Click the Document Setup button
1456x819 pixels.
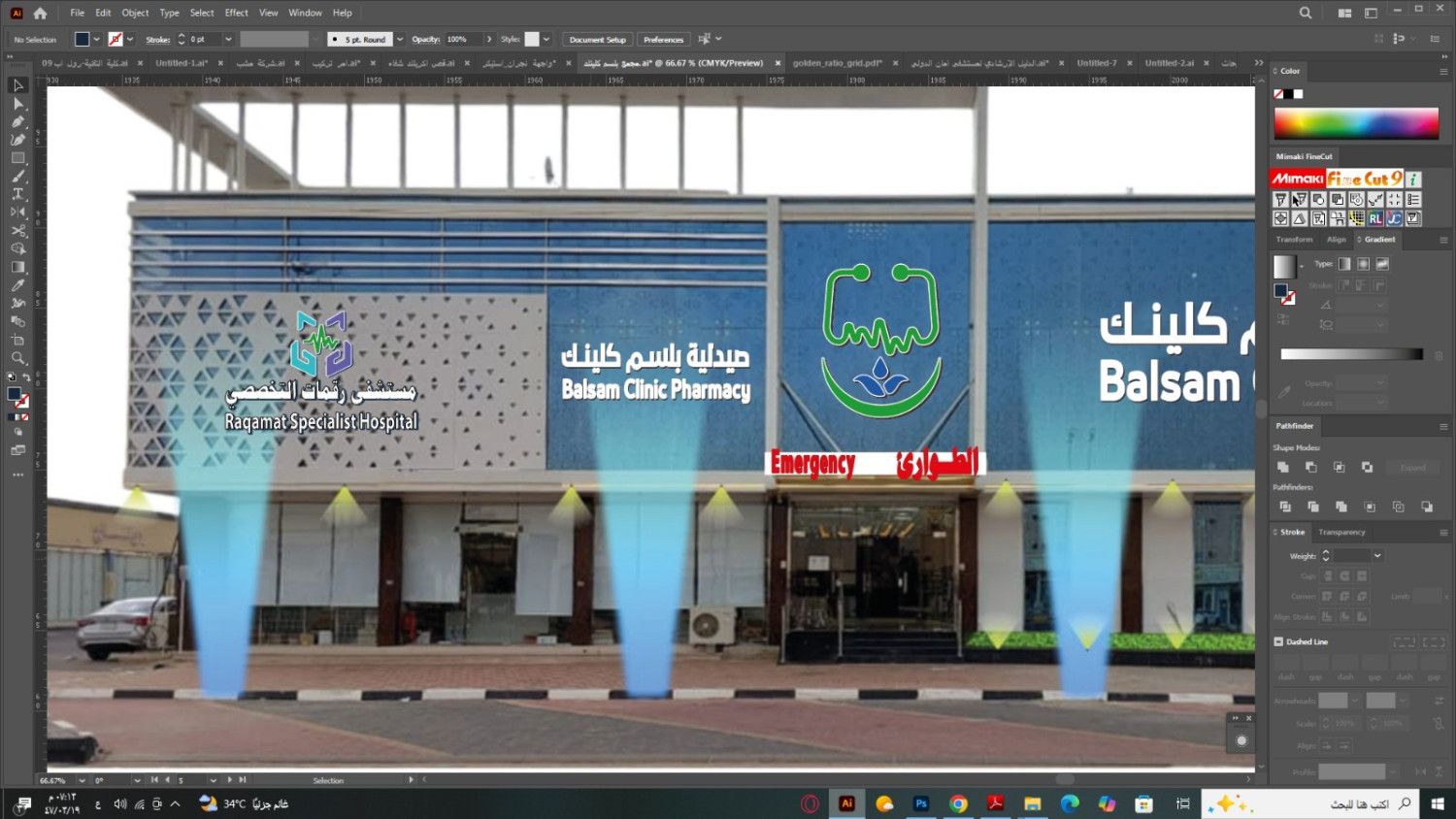click(597, 40)
